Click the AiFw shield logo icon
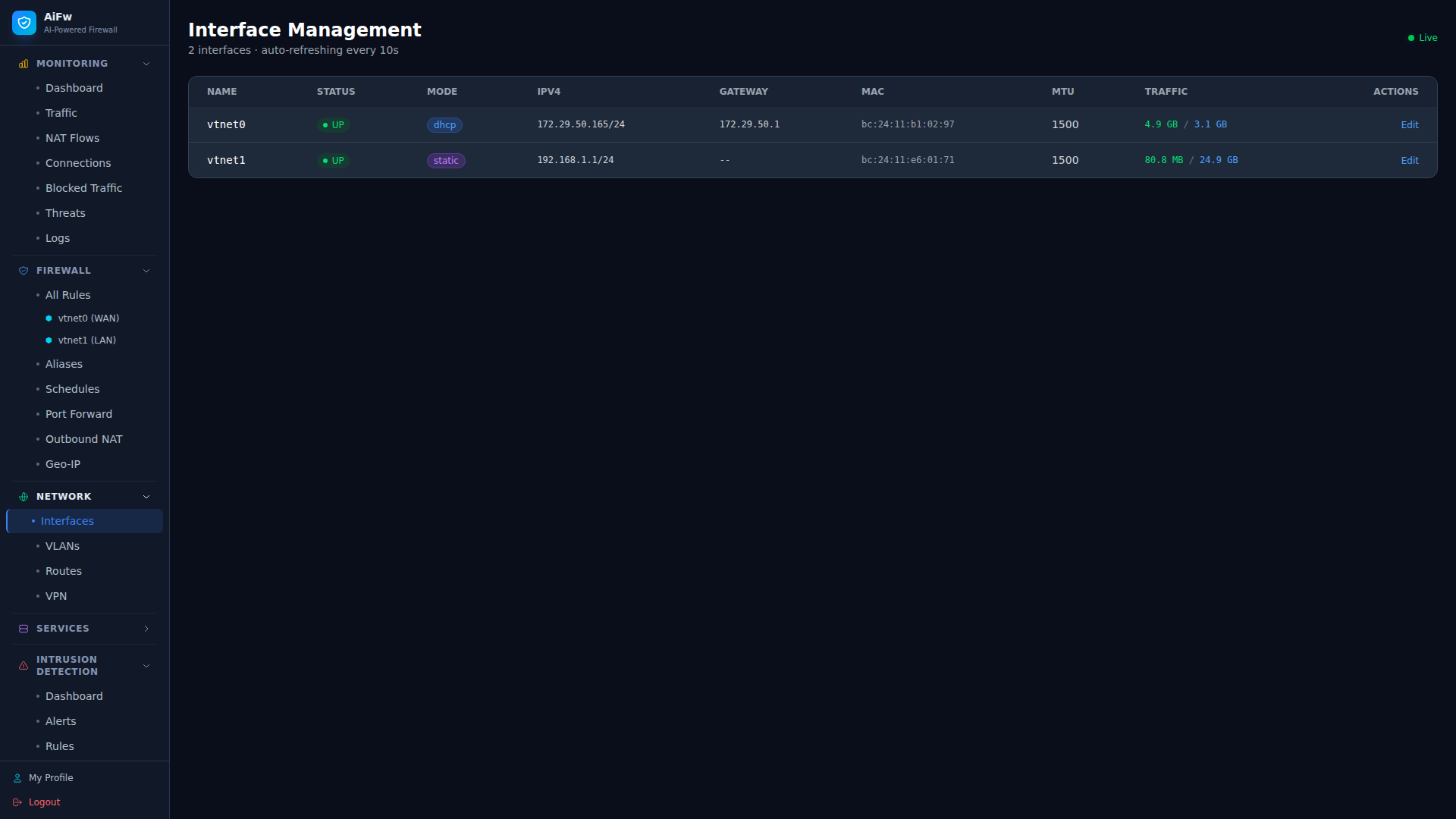The width and height of the screenshot is (1456, 819). pyautogui.click(x=24, y=23)
